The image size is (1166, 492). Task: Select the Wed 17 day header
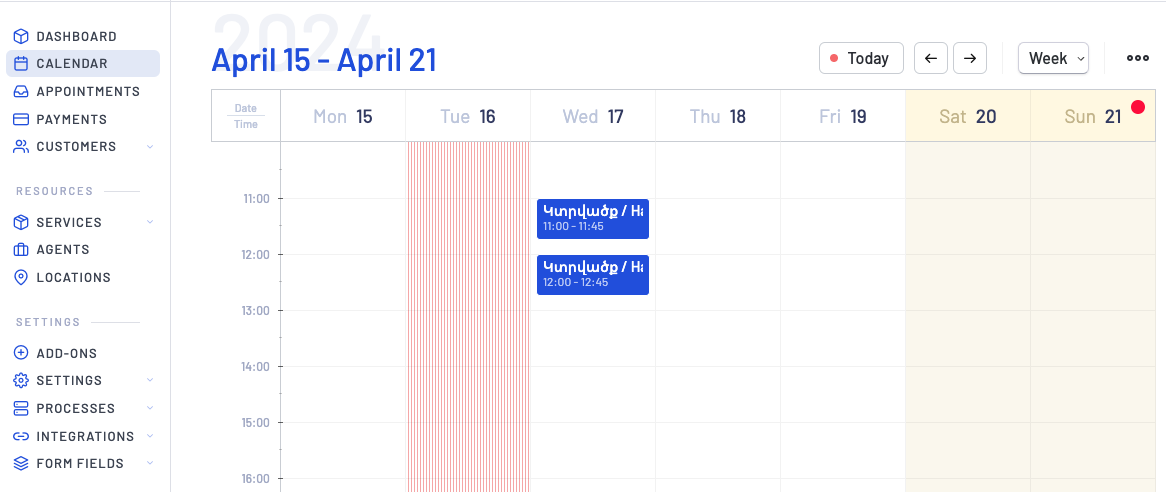[593, 117]
